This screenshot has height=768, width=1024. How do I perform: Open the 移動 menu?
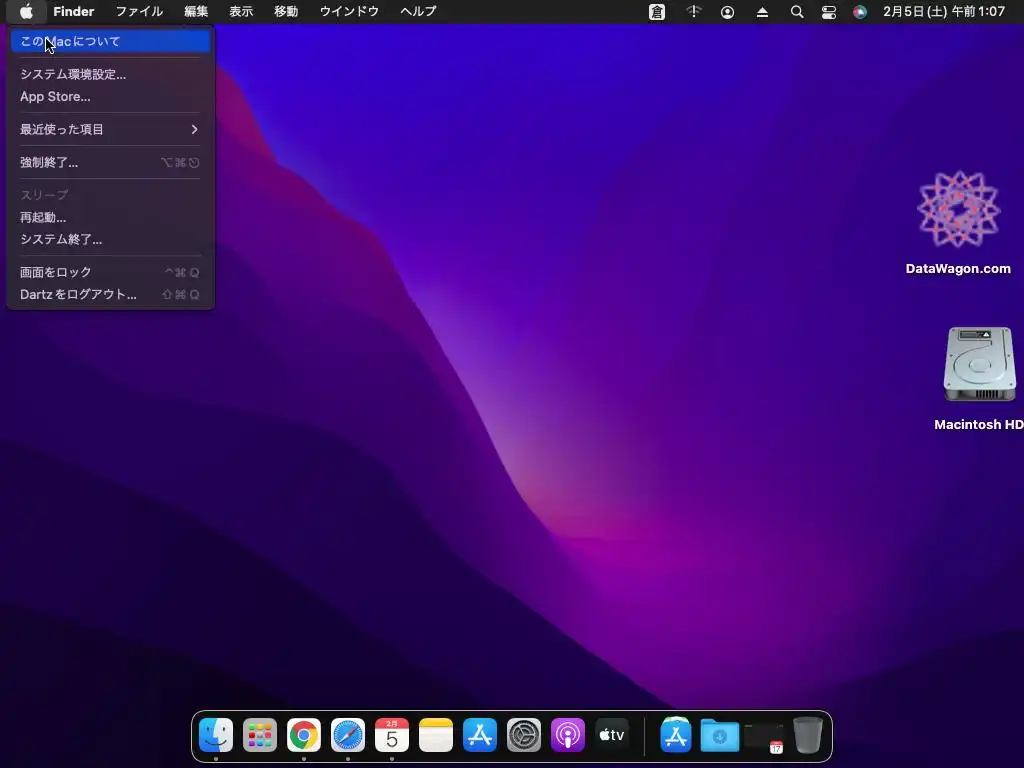point(286,11)
